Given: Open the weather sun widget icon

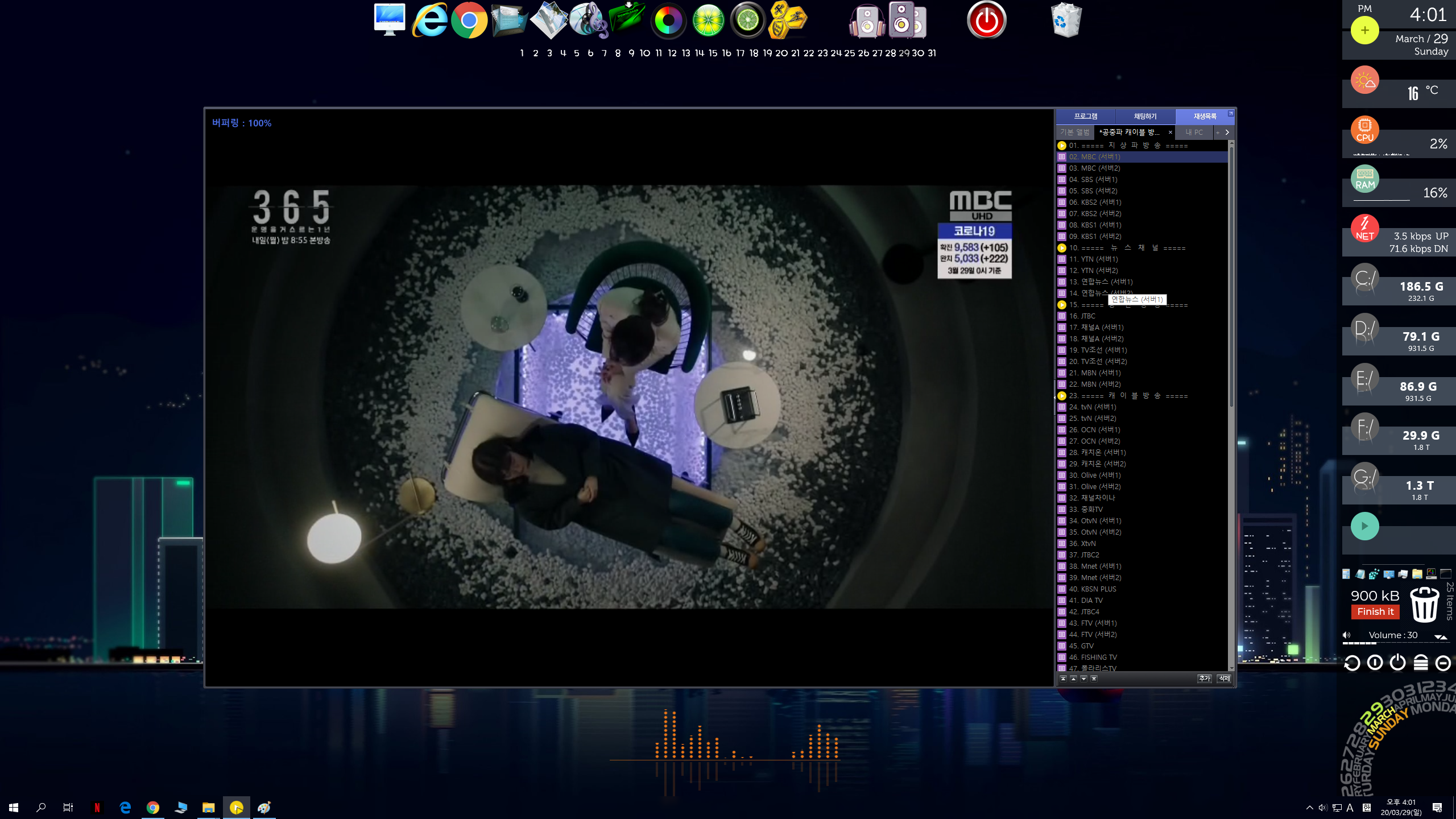Looking at the screenshot, I should tap(1365, 80).
